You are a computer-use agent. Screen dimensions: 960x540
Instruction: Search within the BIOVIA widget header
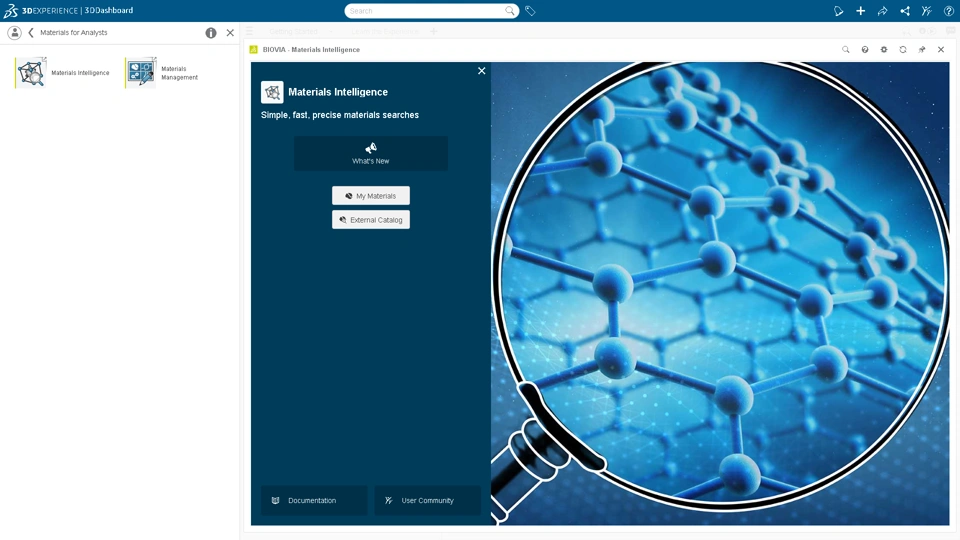(x=846, y=50)
